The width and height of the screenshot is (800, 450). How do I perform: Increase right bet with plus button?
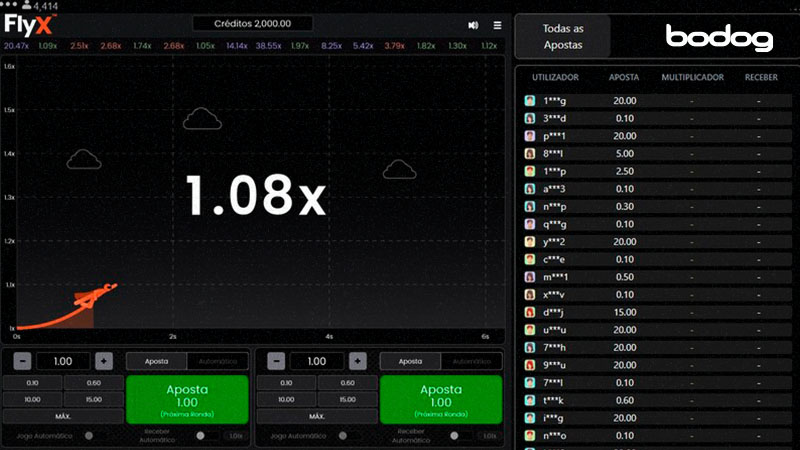click(x=358, y=361)
